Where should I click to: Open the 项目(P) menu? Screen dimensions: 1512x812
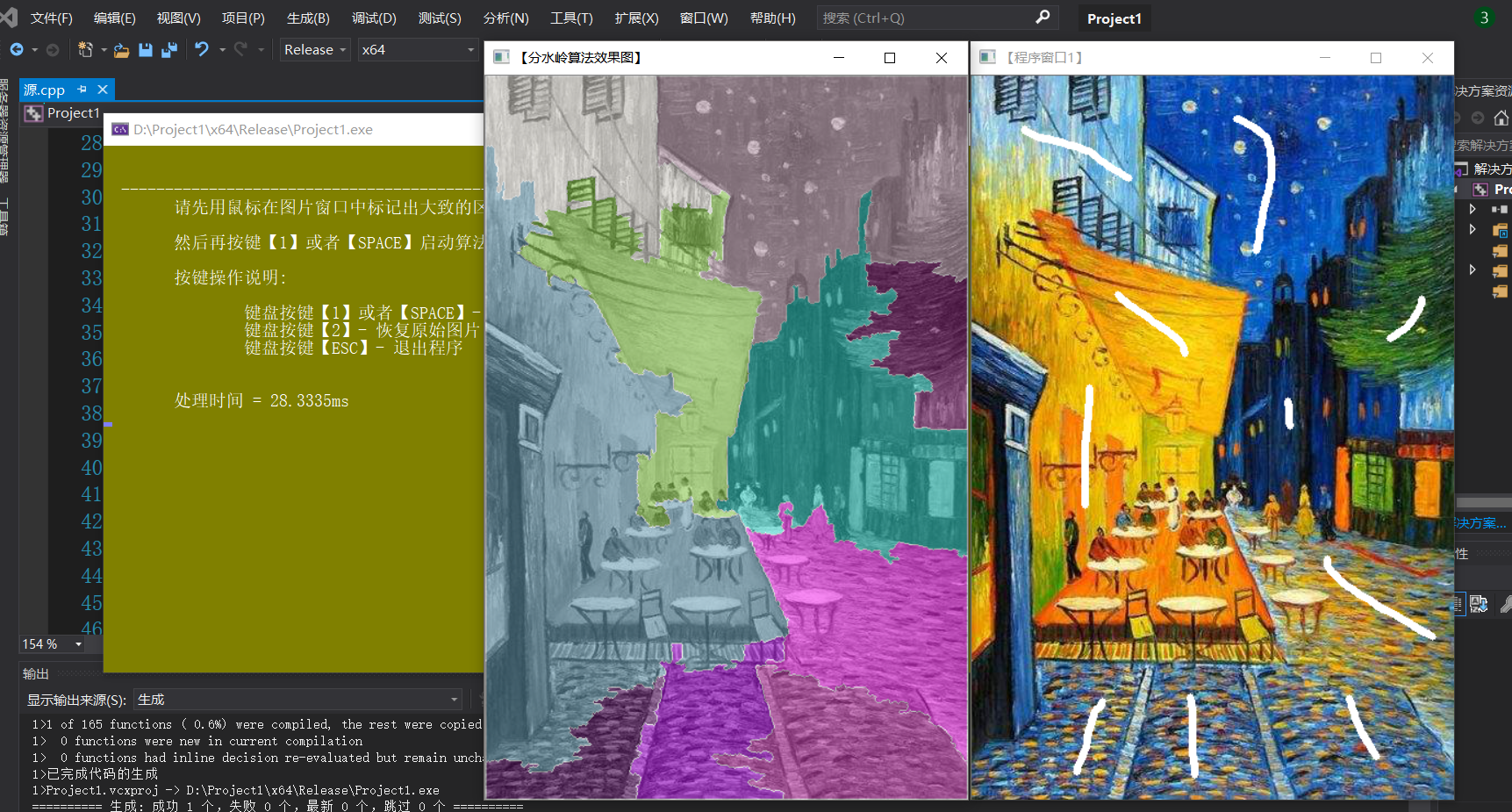click(243, 18)
